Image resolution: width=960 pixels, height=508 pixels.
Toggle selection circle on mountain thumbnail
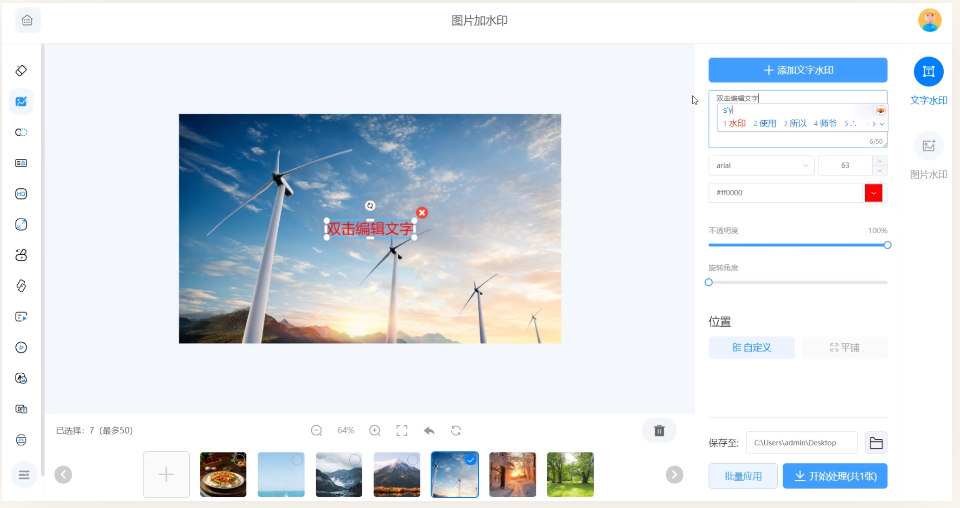point(413,460)
